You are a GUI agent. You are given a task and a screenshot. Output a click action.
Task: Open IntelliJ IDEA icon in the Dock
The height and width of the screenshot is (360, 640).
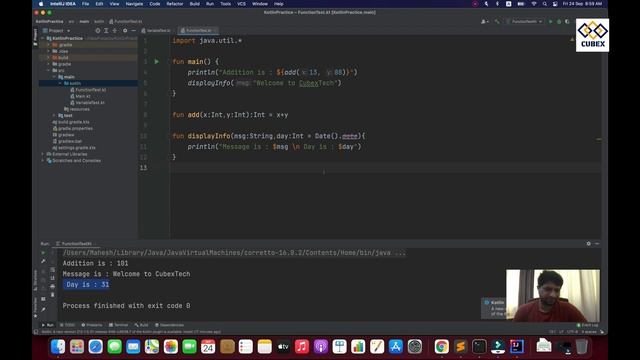coord(516,347)
